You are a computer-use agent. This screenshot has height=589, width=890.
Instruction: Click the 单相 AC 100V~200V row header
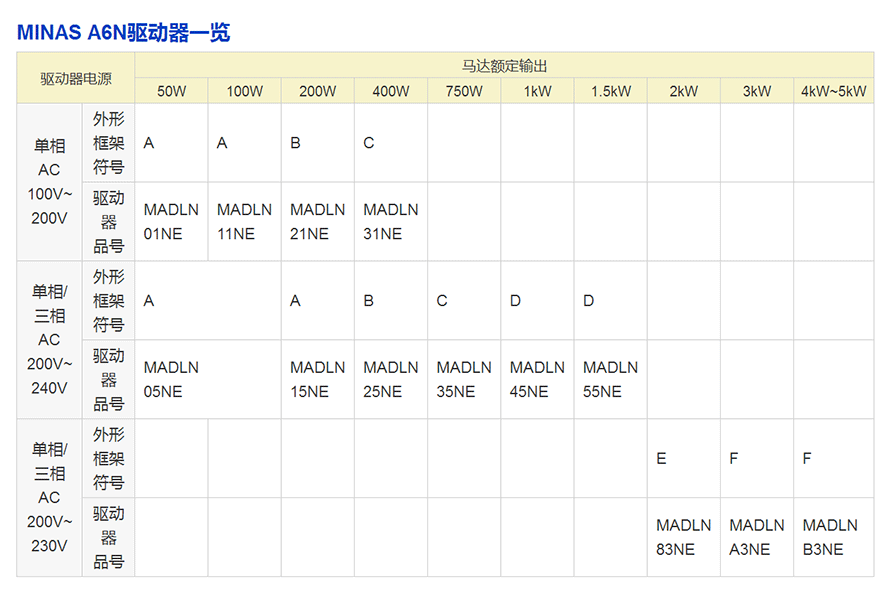[49, 182]
